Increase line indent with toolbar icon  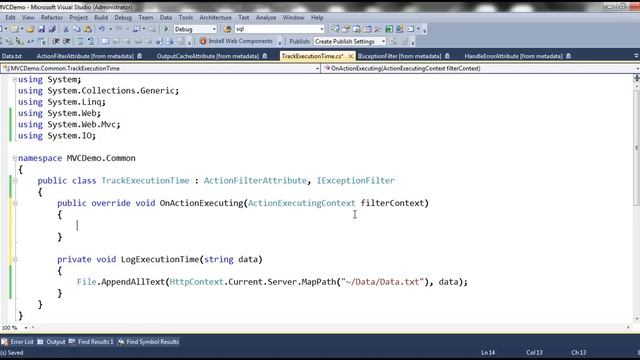(67, 41)
